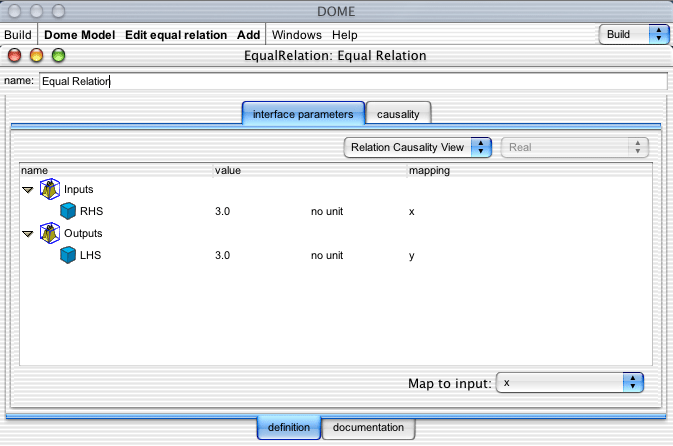Minimize EqualRelation window with yellow button

(36, 55)
